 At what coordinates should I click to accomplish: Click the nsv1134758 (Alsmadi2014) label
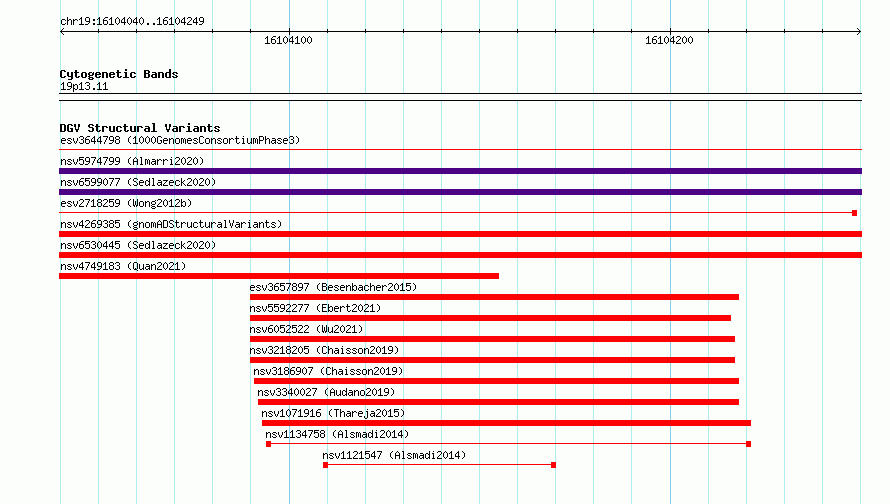[x=337, y=434]
